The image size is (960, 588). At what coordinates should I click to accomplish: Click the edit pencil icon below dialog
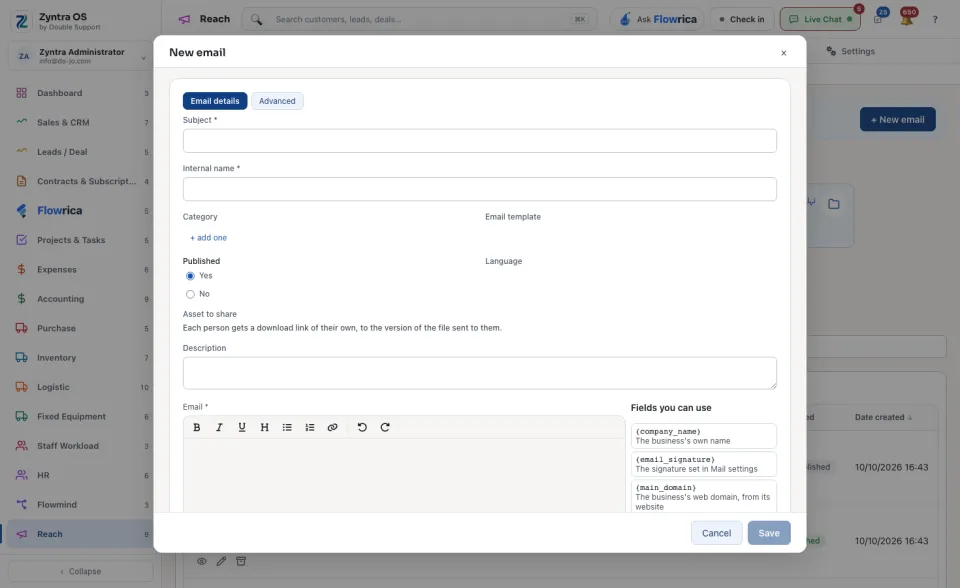coord(221,561)
